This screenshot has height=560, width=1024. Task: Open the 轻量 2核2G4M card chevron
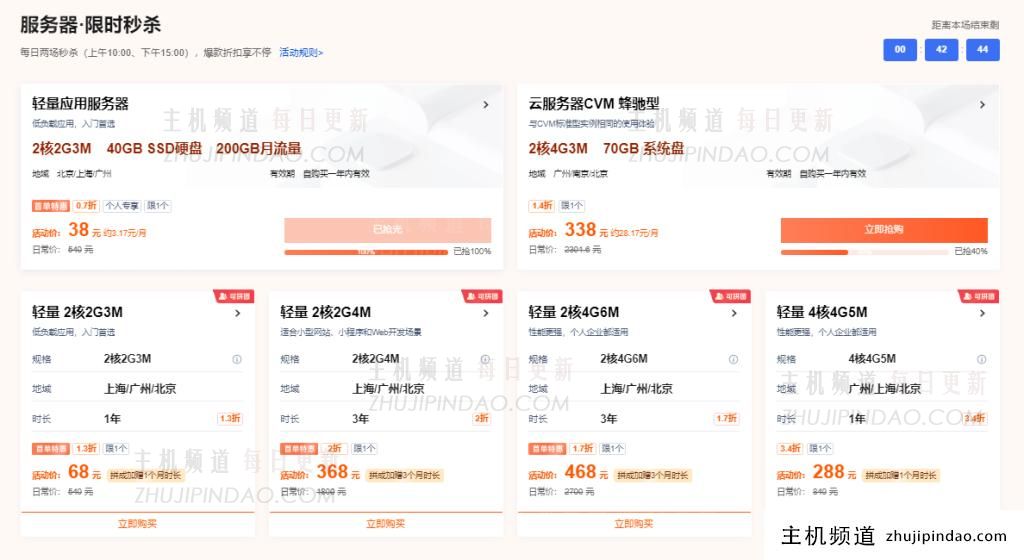[x=486, y=313]
